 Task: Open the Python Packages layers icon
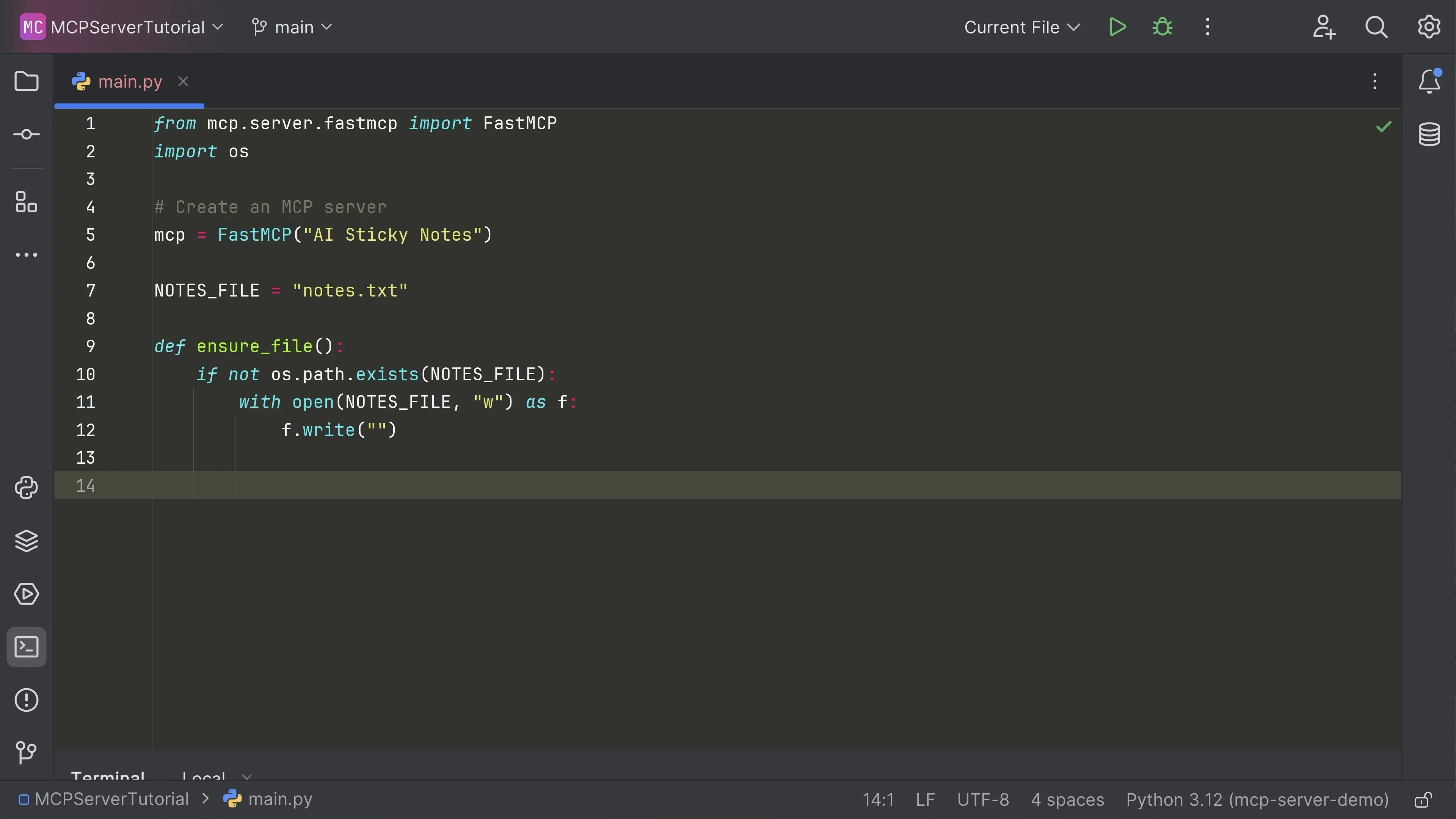pos(27,541)
